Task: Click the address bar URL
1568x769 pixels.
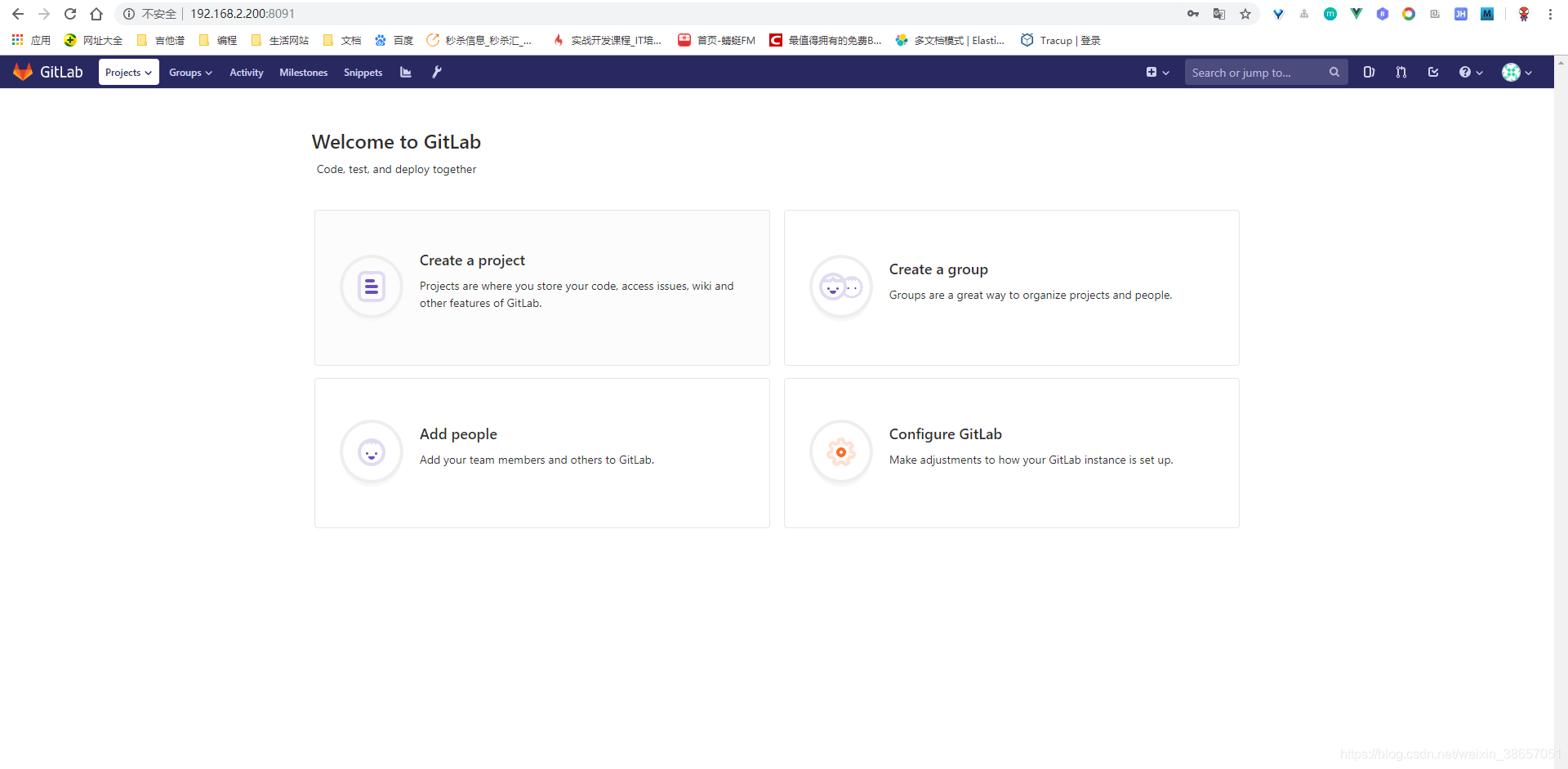Action: point(243,14)
